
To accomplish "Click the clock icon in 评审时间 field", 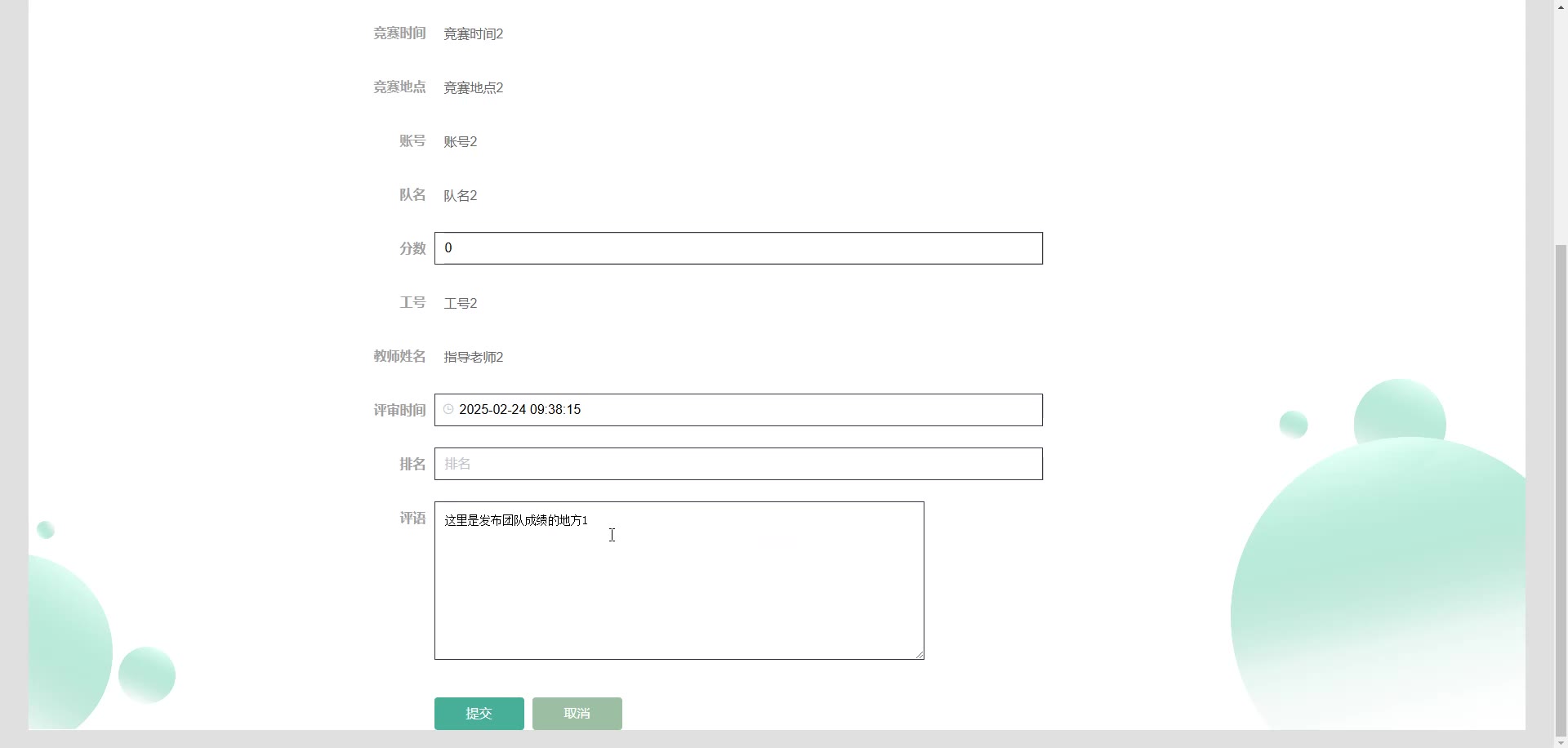I will click(448, 409).
